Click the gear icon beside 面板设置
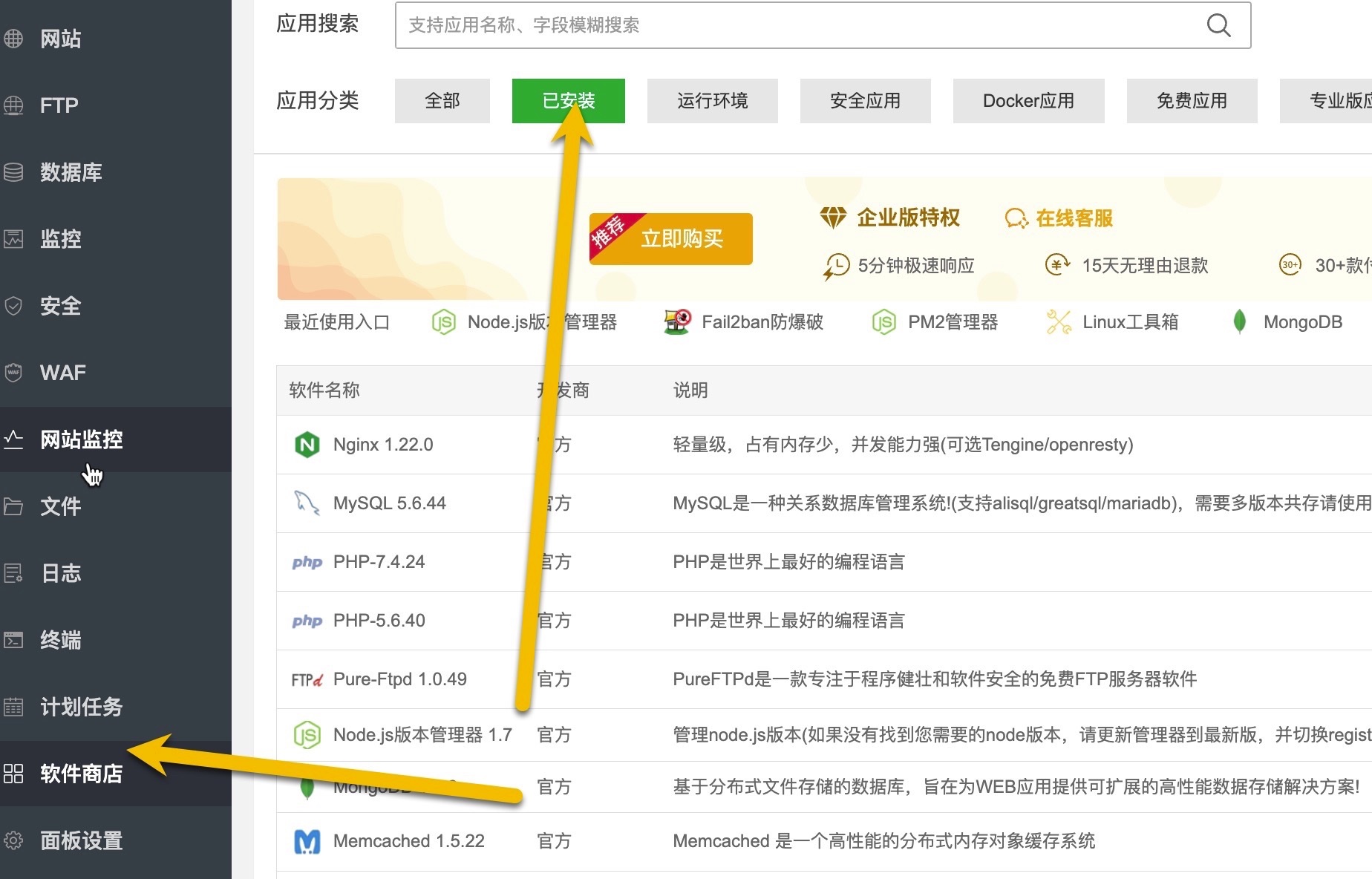This screenshot has width=1372, height=879. 13,840
